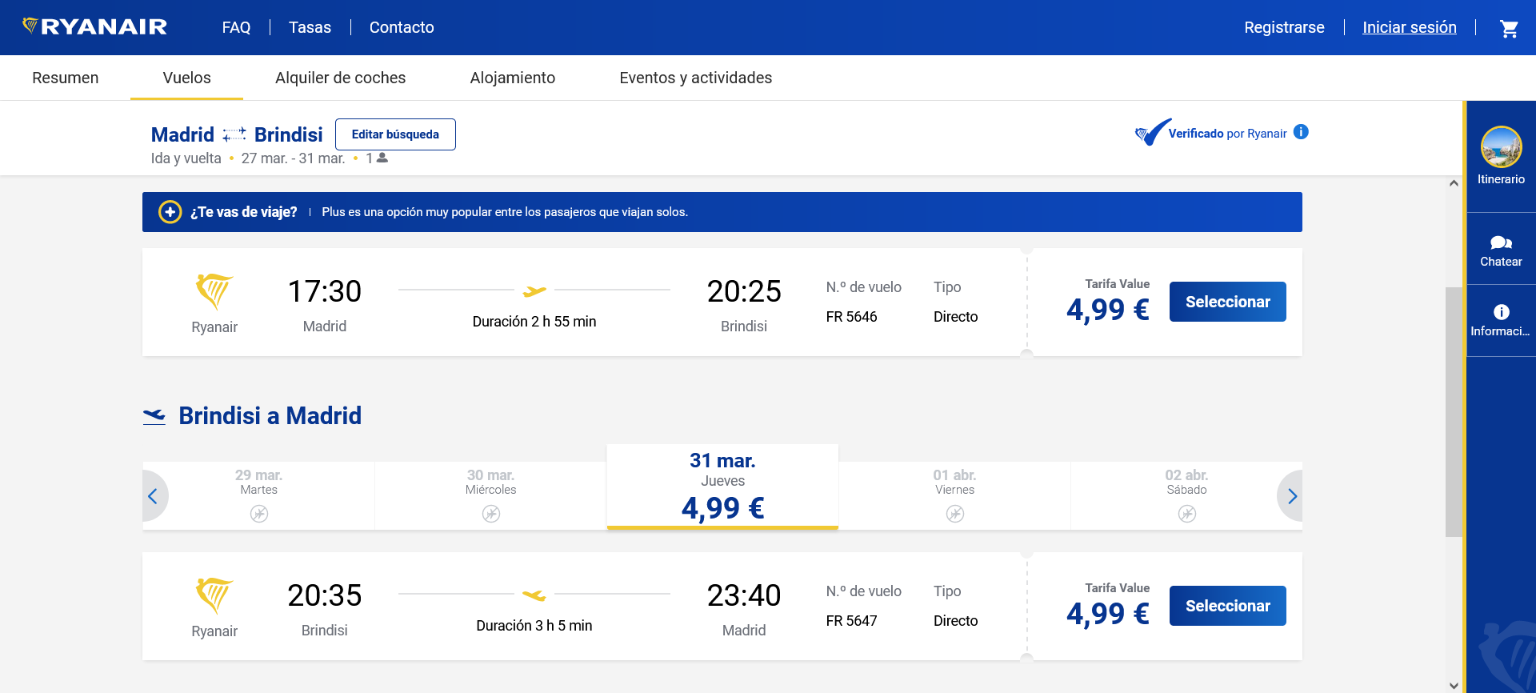The width and height of the screenshot is (1536, 693).
Task: Click Registrarse to sign up
Action: coord(1284,28)
